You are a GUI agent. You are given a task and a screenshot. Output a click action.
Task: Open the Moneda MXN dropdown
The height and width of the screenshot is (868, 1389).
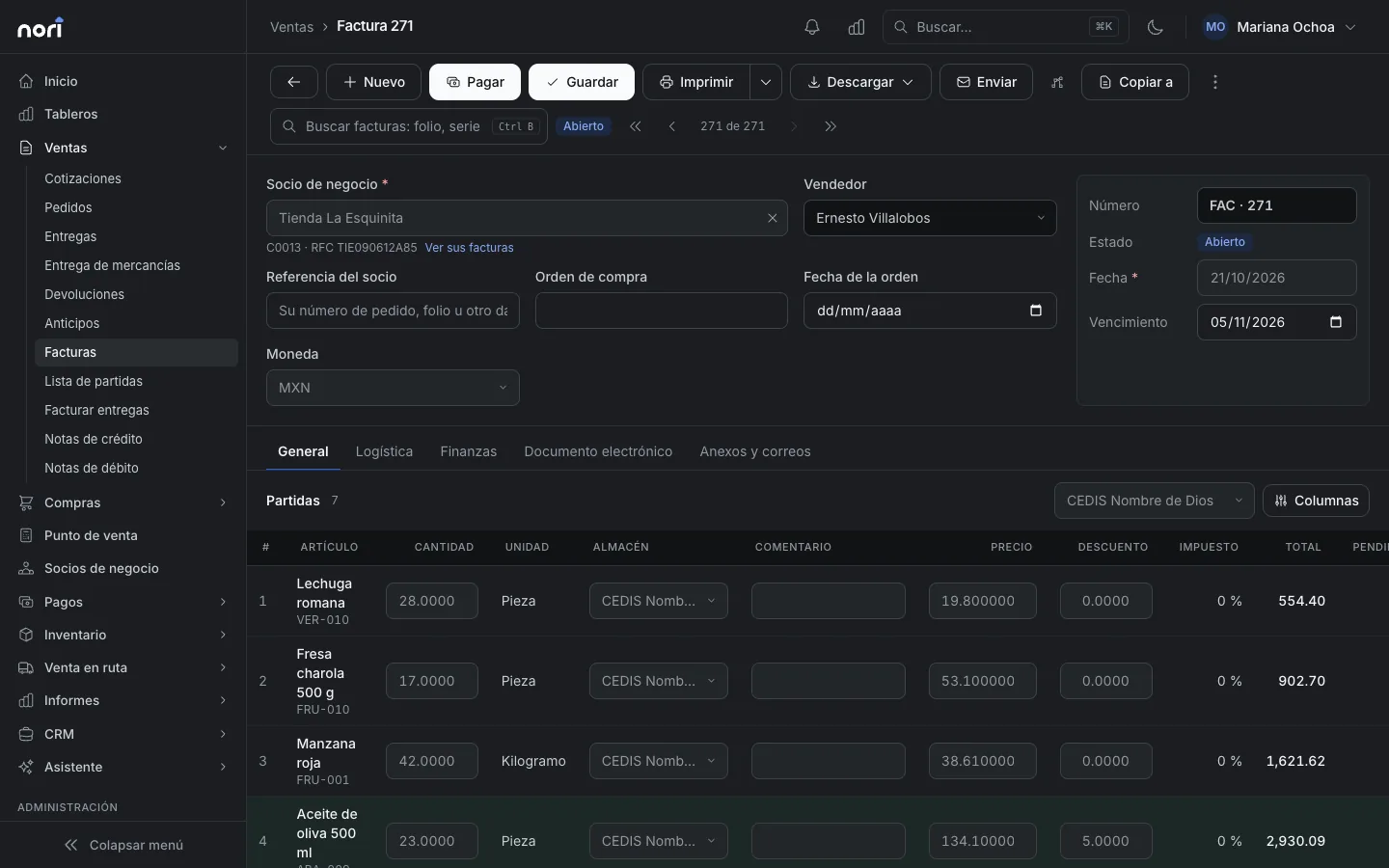(393, 388)
